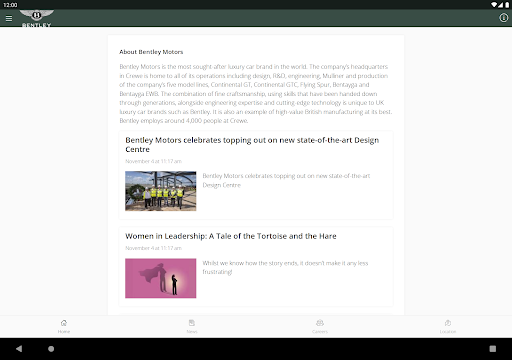Tap the pink superhero shadow thumbnail
Viewport: 512px width, 360px height.
coord(161,278)
